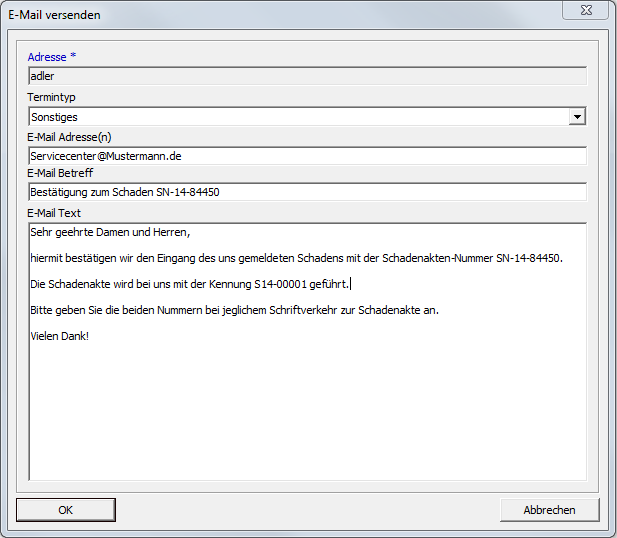The image size is (617, 538).
Task: Place cursor in 'Bitte geben Sie' sentence
Action: (x=234, y=310)
